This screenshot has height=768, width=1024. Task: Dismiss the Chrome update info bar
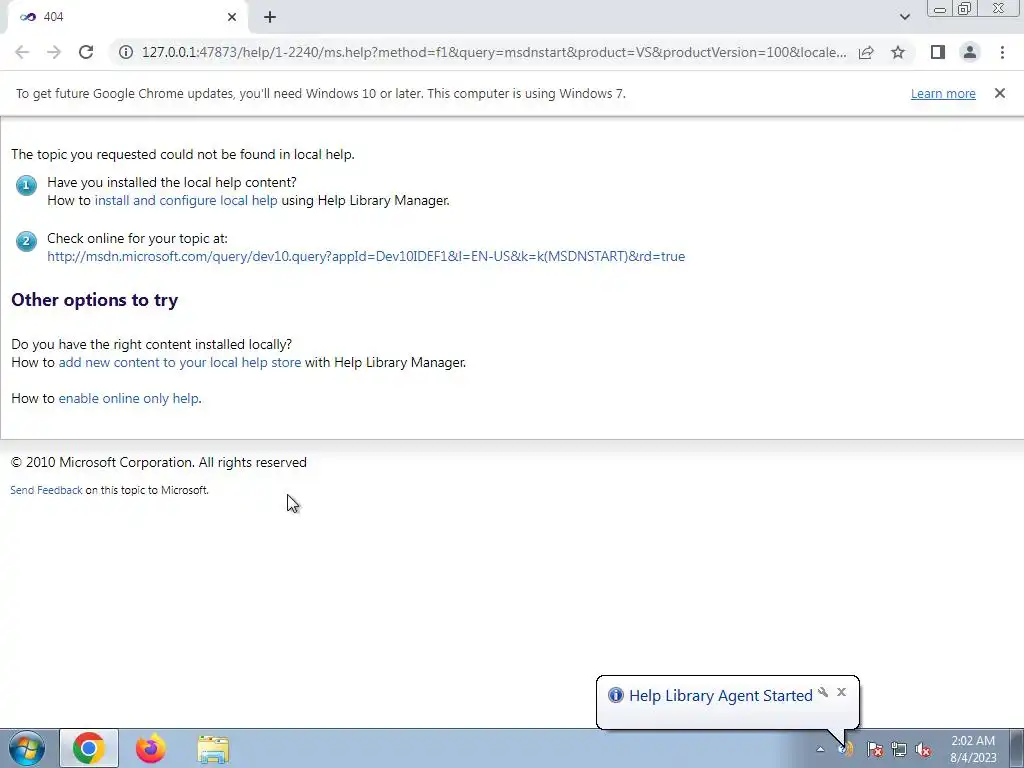click(x=999, y=93)
